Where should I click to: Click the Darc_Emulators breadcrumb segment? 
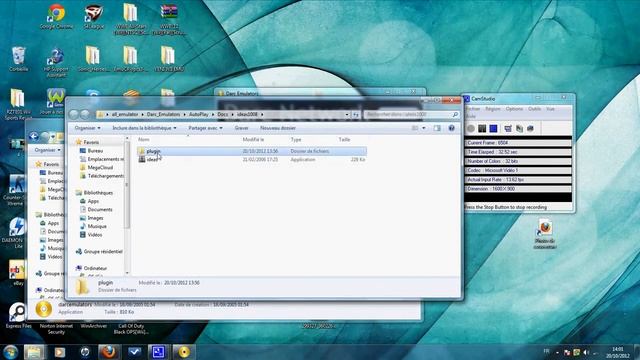163,115
